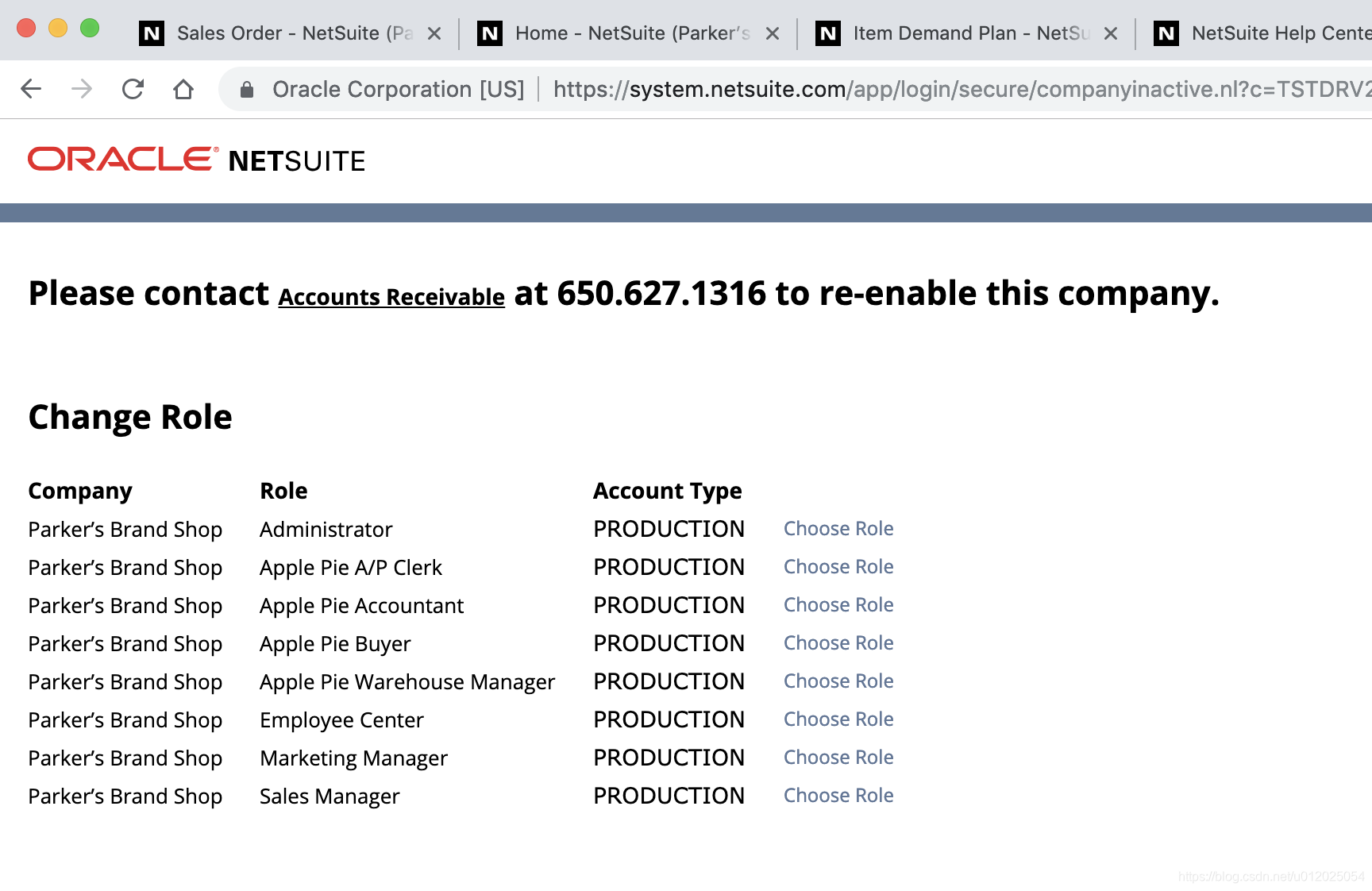This screenshot has height=891, width=1372.
Task: Click PRODUCTION in the Sales Manager row
Action: pos(669,796)
